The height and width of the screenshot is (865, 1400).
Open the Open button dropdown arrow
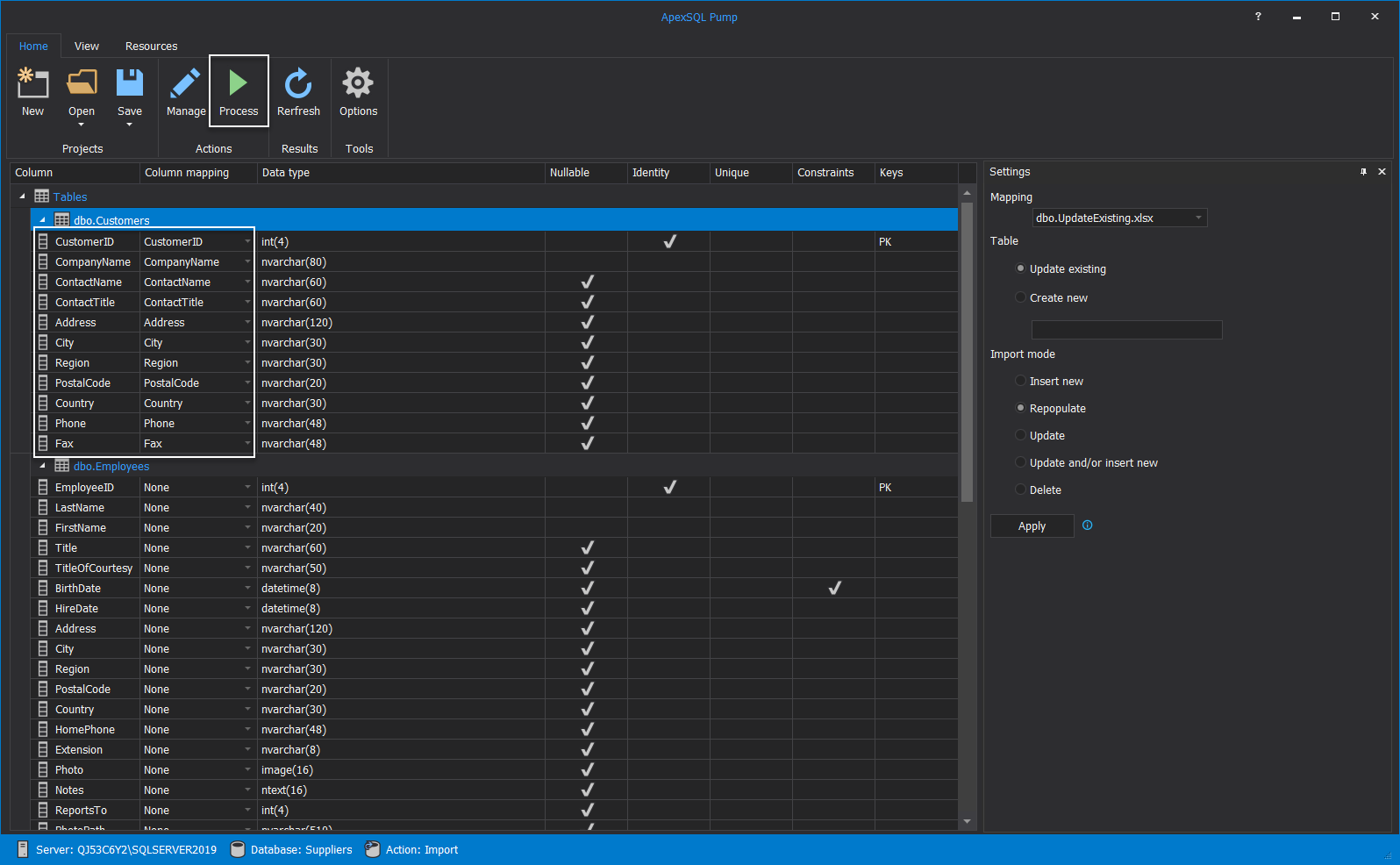[82, 125]
